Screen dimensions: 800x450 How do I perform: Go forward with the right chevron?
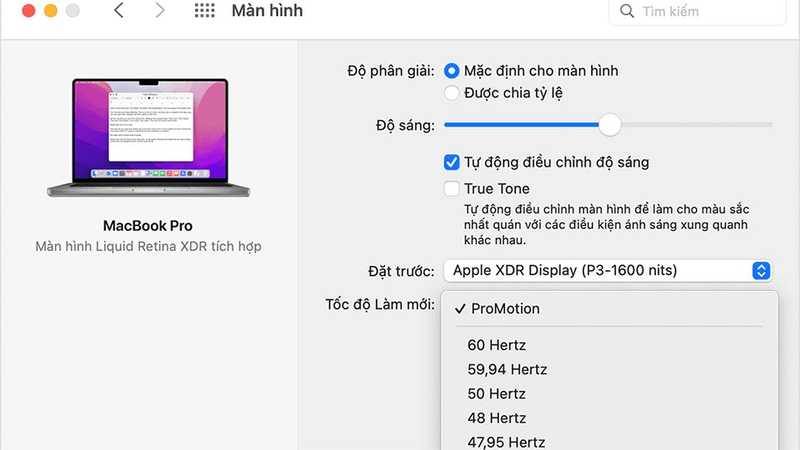click(x=160, y=10)
